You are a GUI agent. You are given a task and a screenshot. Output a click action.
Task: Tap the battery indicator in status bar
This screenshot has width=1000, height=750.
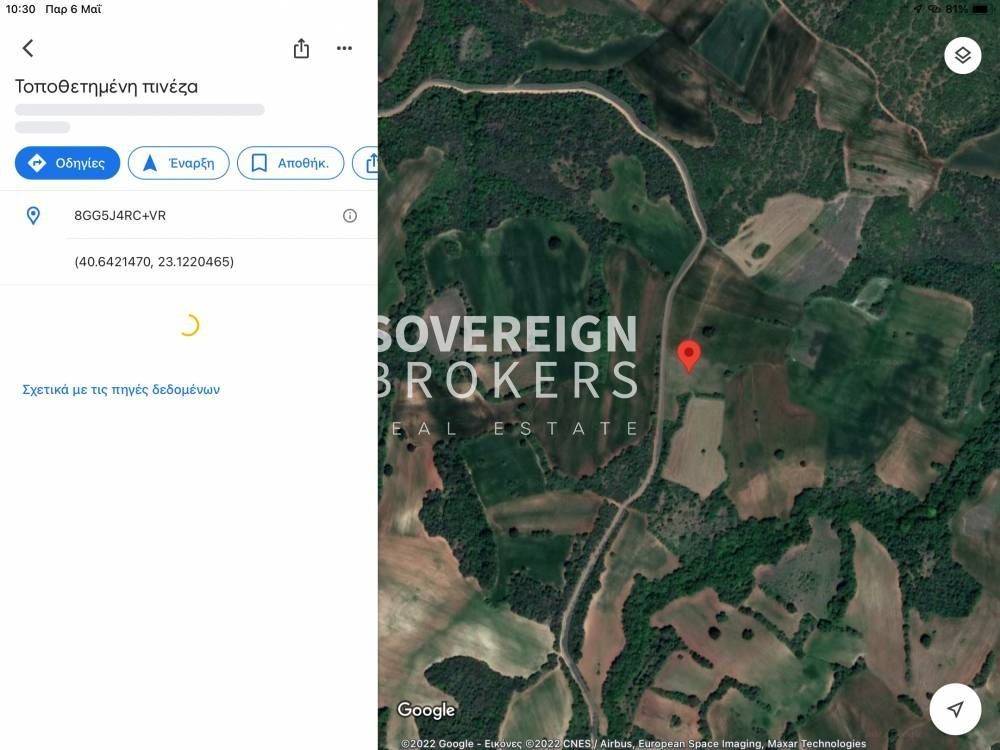(x=980, y=9)
